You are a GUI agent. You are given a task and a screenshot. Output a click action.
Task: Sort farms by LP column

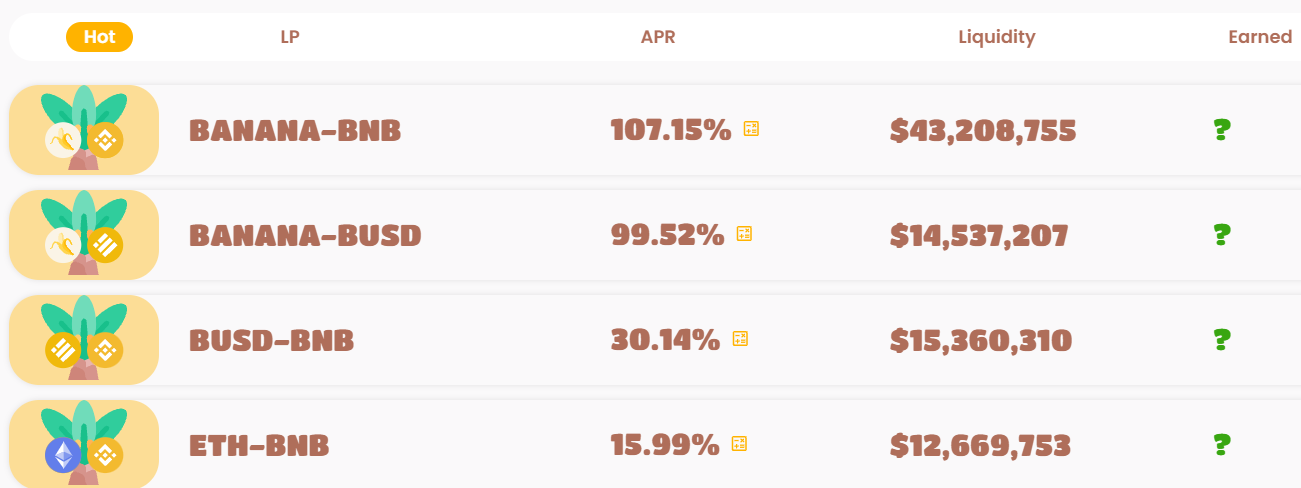point(290,37)
